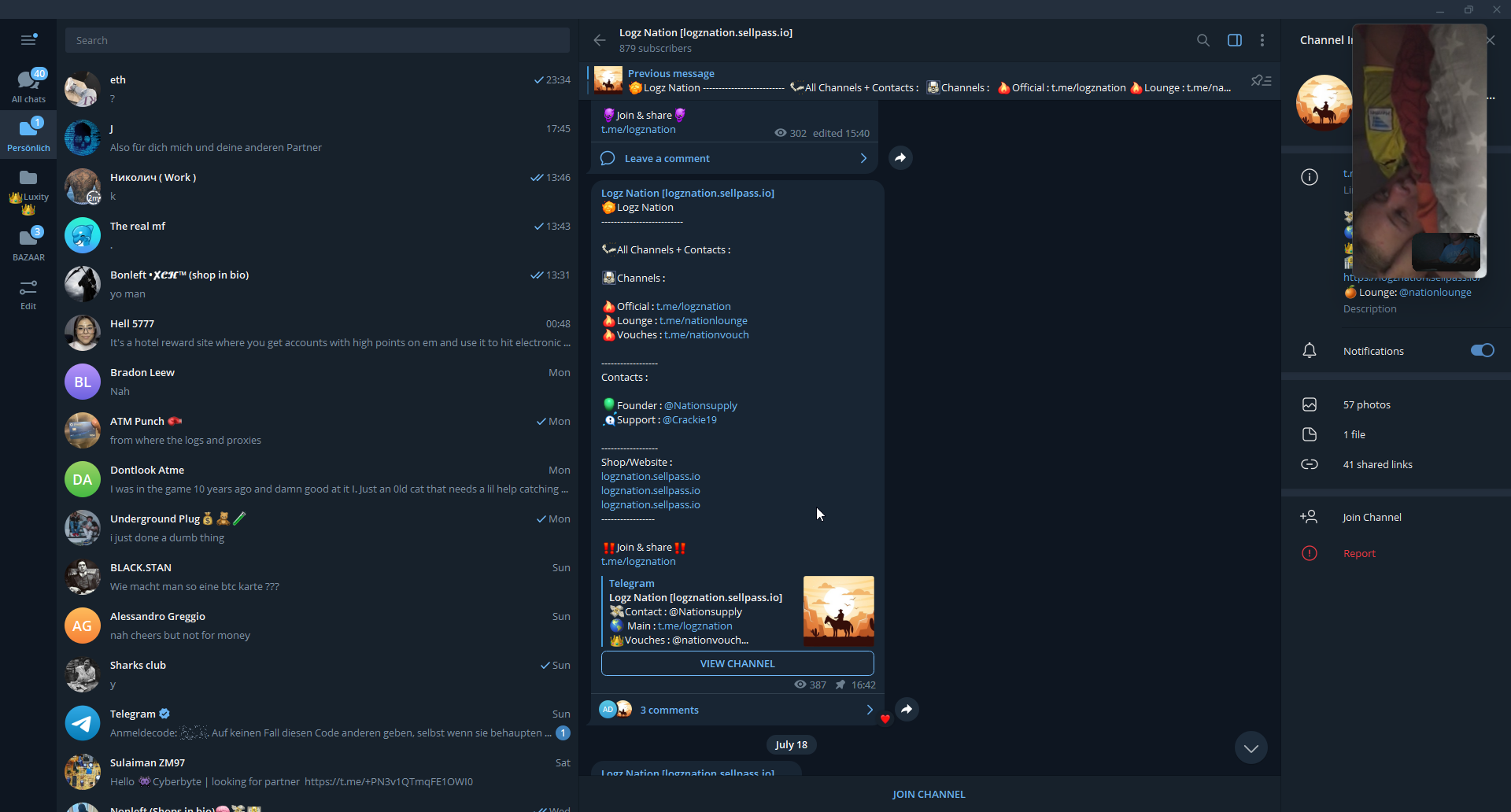The image size is (1511, 812).
Task: Click the search icon in channel header
Action: pyautogui.click(x=1203, y=40)
